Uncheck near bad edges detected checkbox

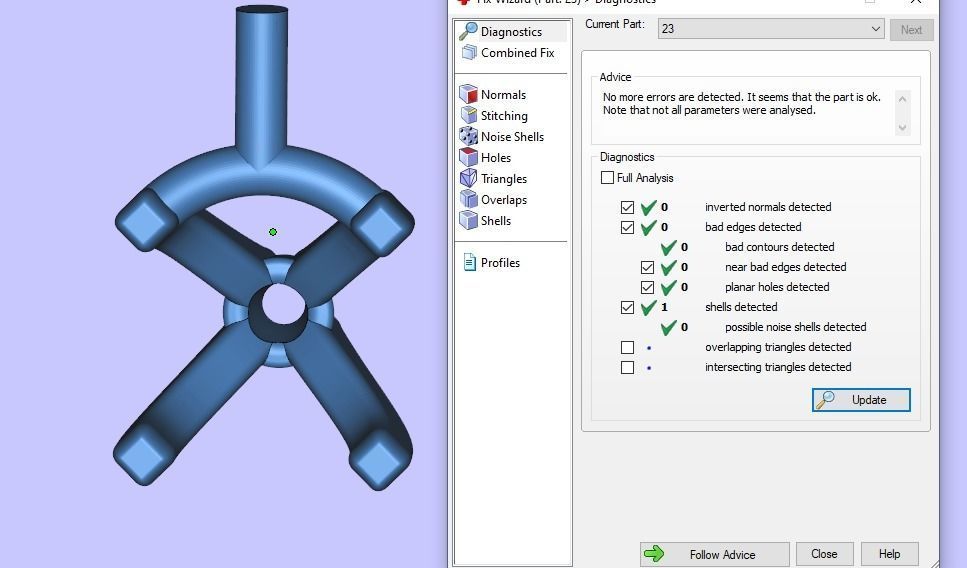point(647,267)
